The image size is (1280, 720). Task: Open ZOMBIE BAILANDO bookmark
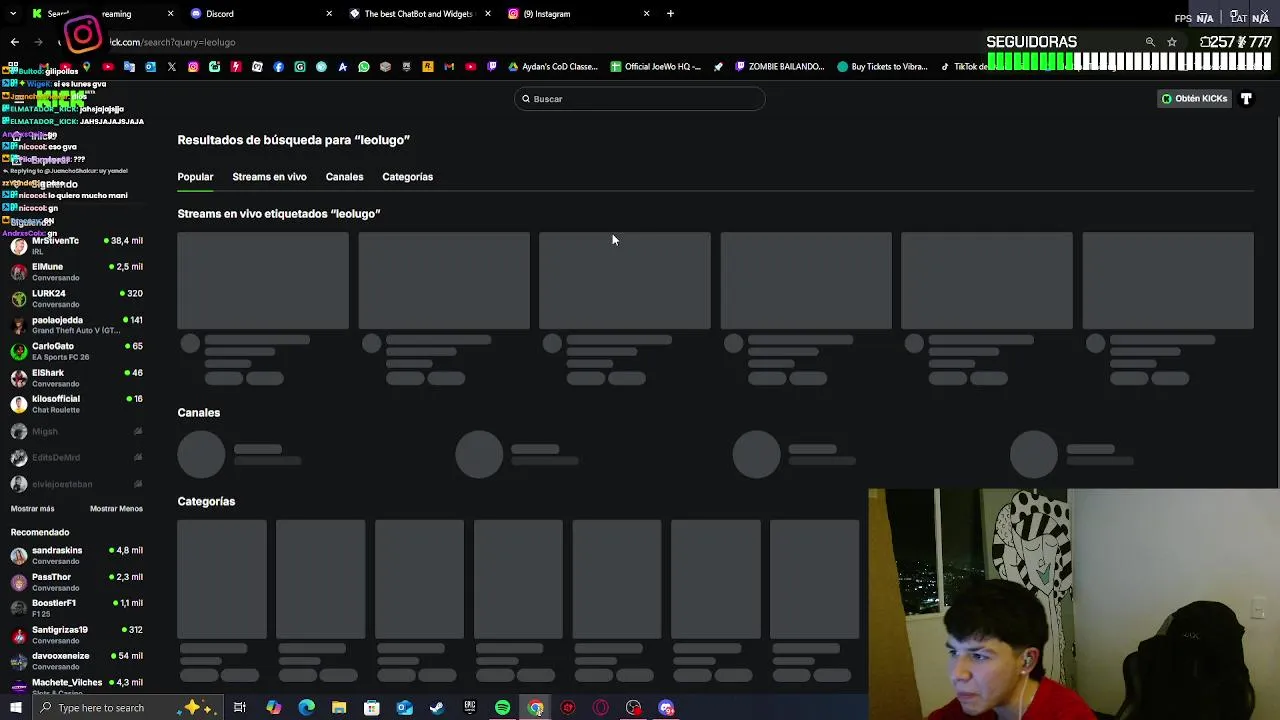tap(779, 67)
